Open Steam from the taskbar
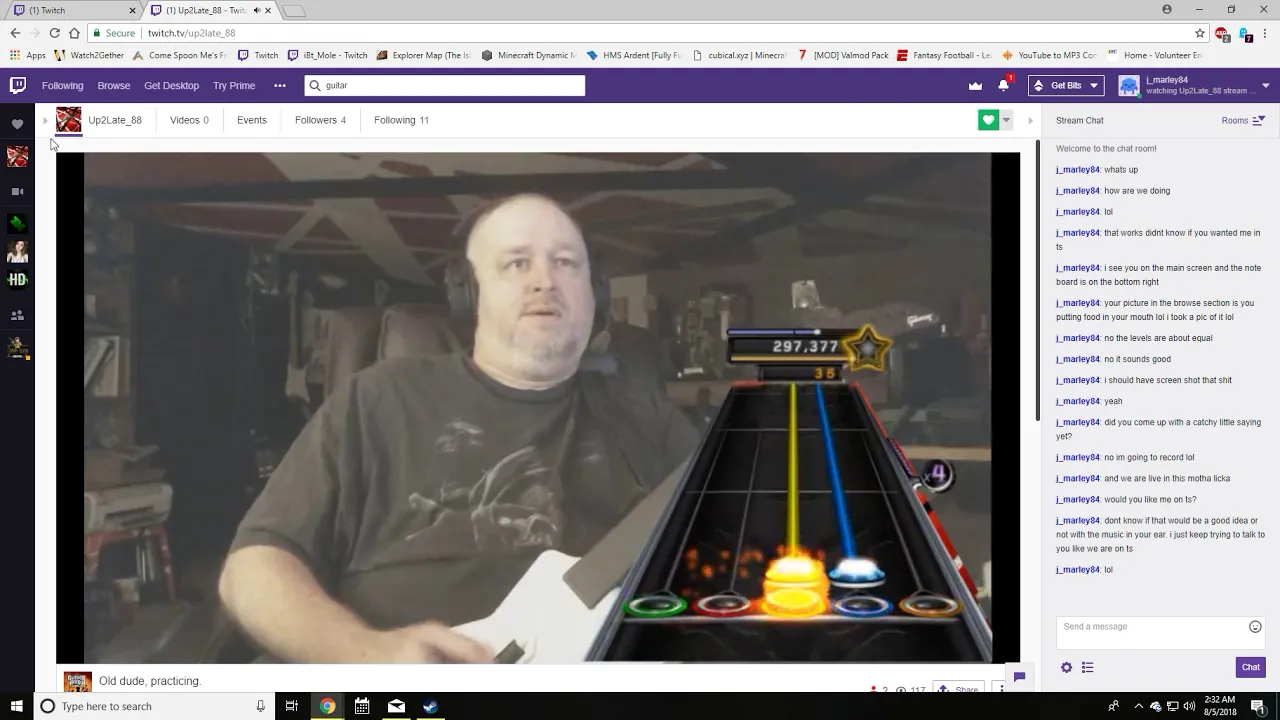 click(x=430, y=706)
